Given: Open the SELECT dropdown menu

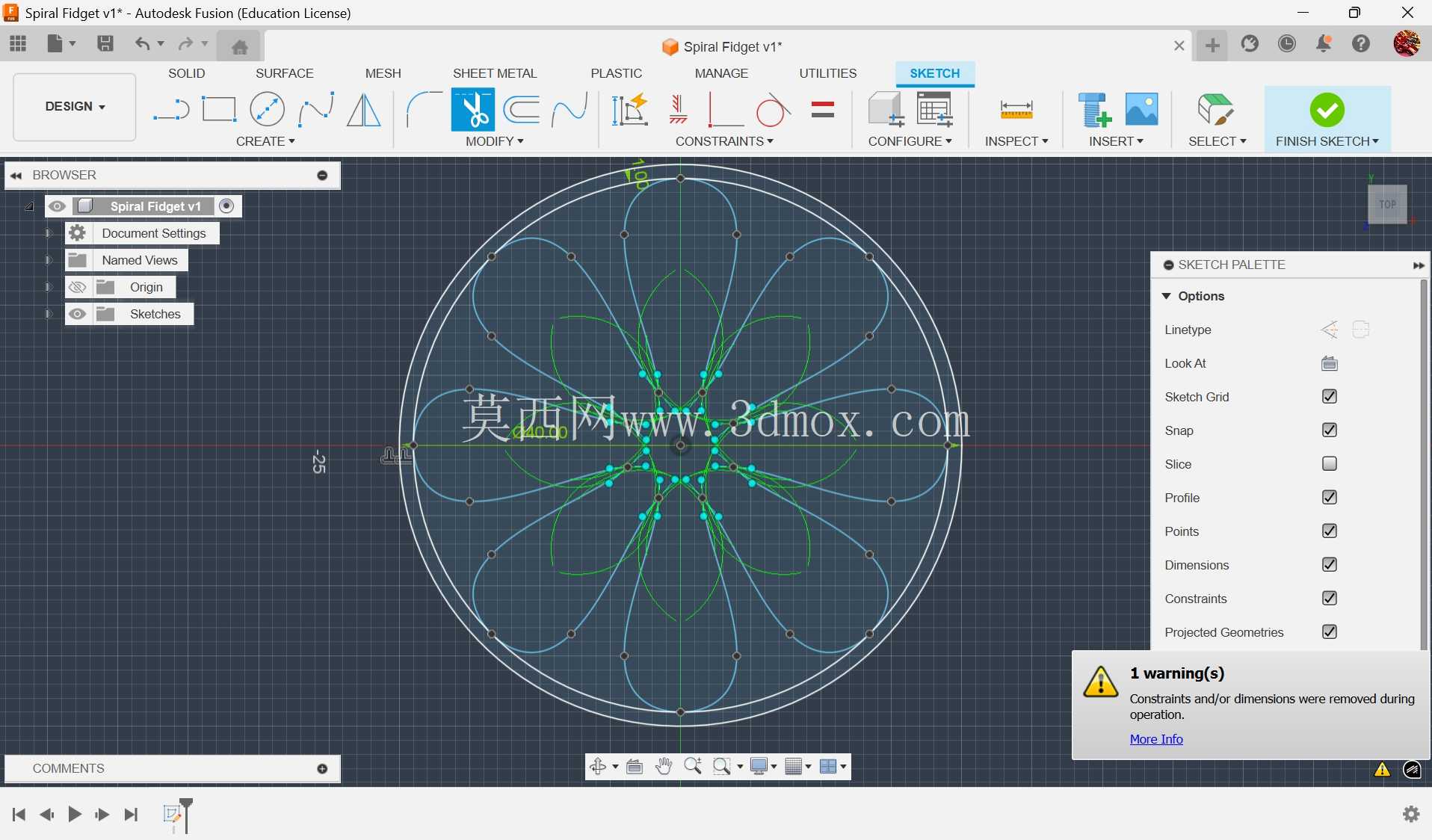Looking at the screenshot, I should 1217,141.
